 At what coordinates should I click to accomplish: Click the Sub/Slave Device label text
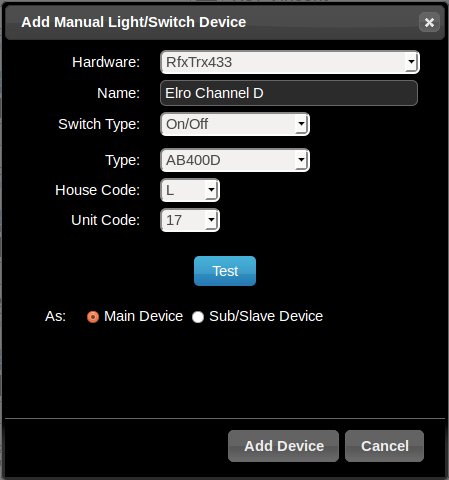coord(266,316)
